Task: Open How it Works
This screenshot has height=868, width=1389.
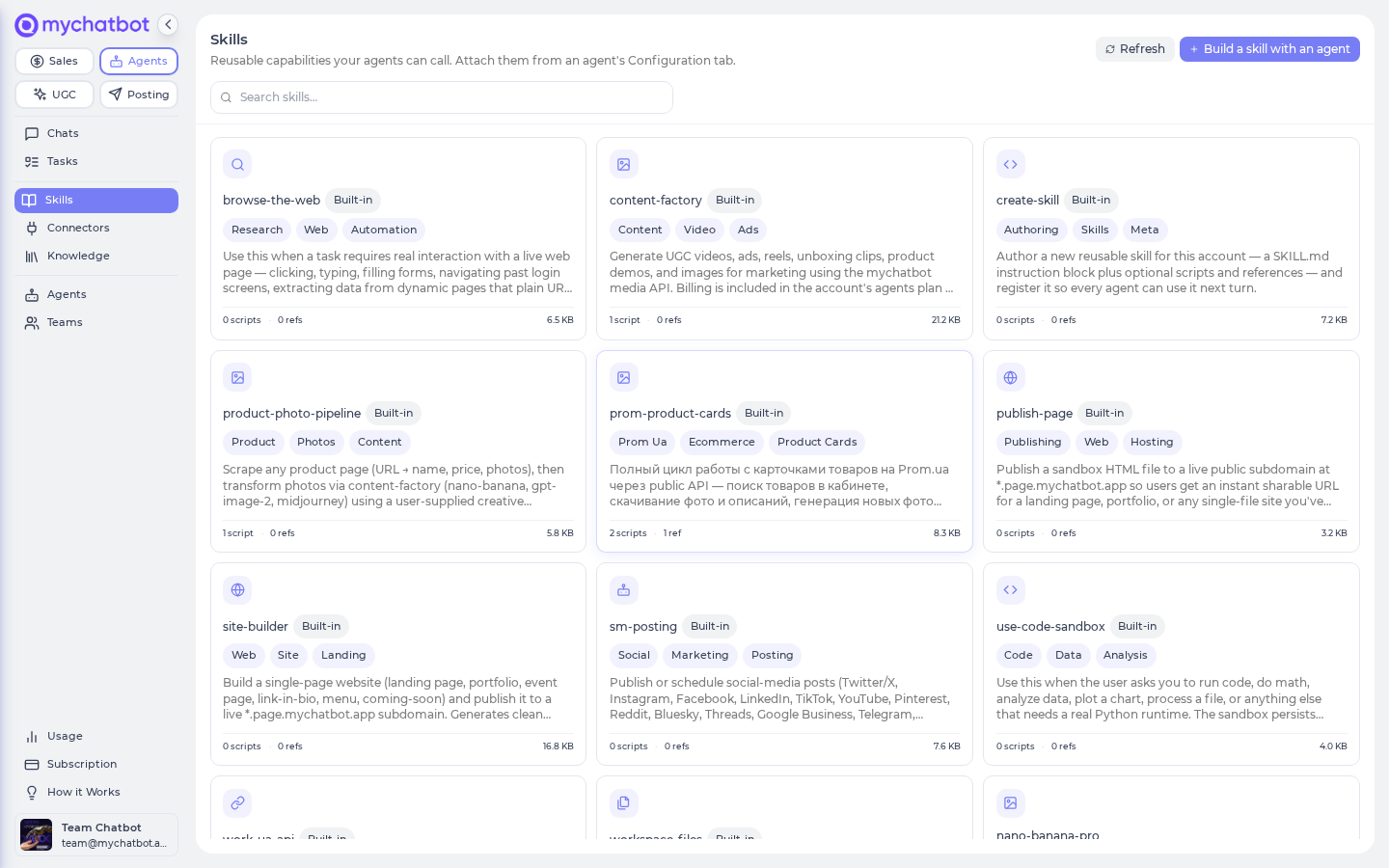Action: coord(96,793)
